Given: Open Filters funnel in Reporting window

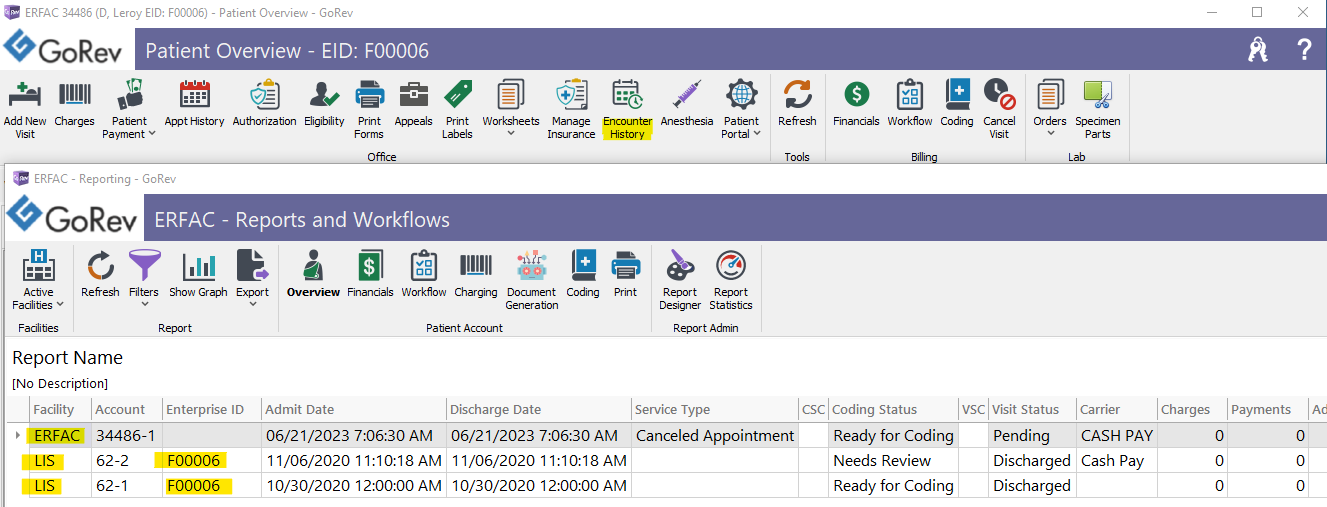Looking at the screenshot, I should 144,280.
